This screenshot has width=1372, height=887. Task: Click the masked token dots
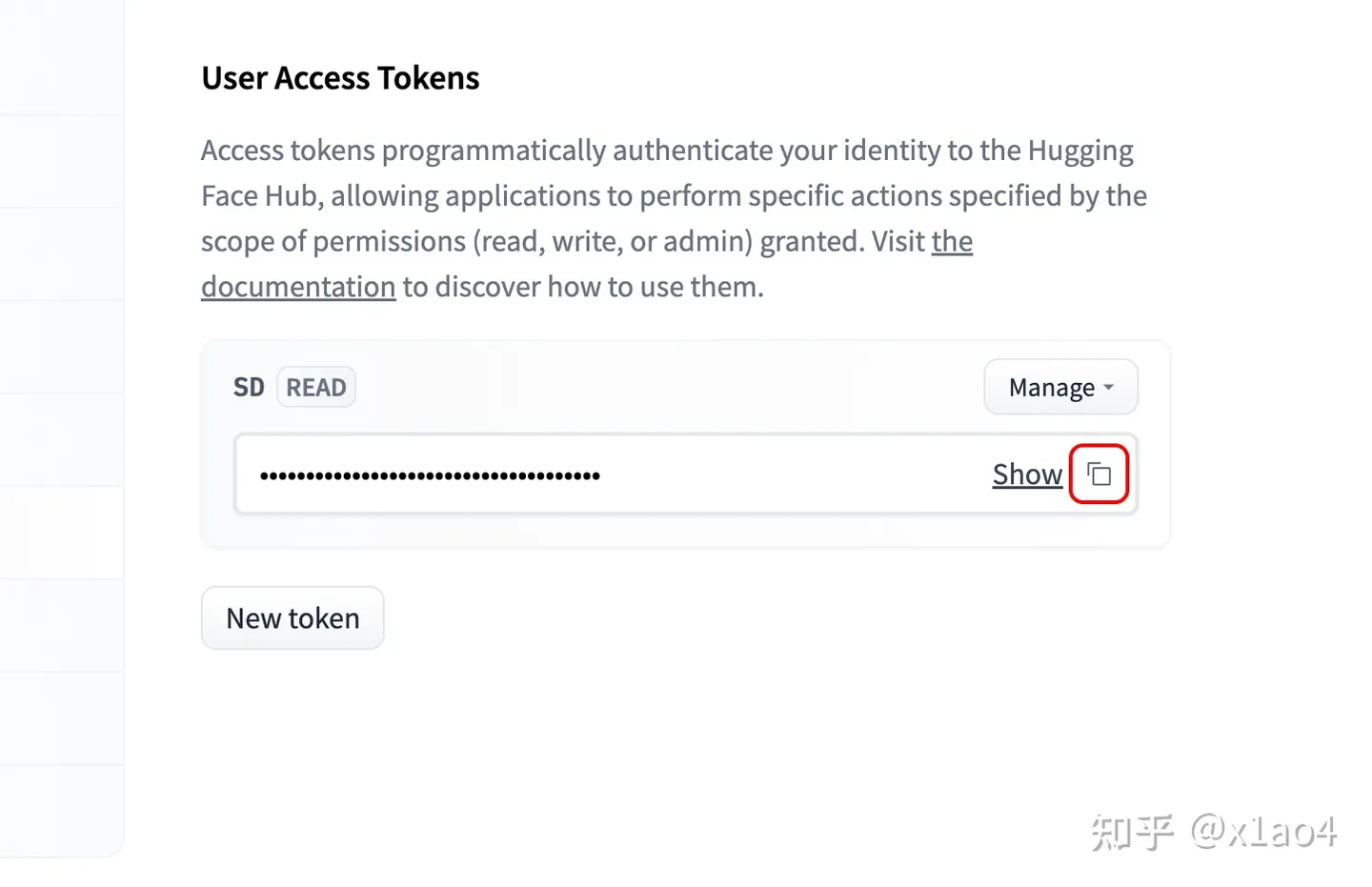click(430, 475)
